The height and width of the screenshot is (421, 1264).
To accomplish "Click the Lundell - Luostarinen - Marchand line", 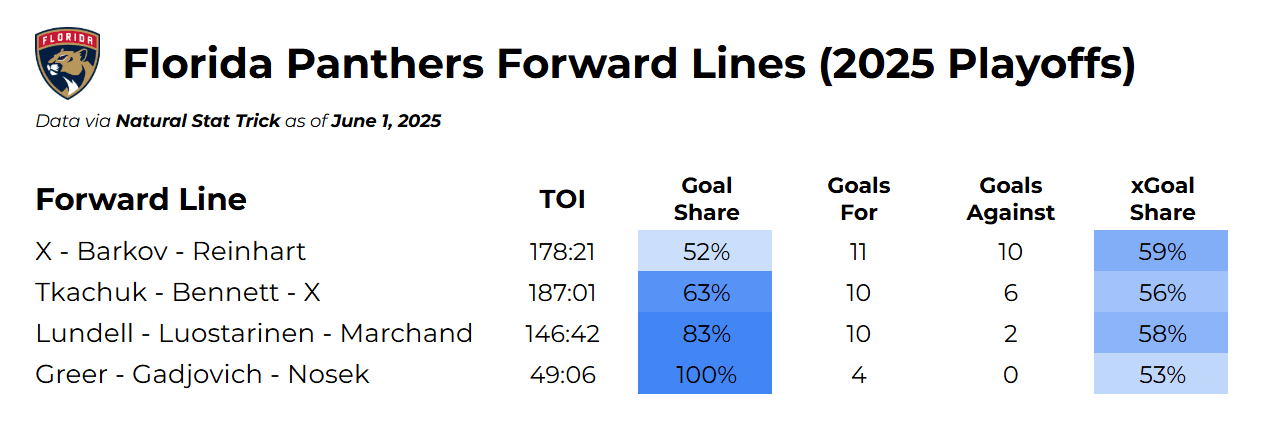I will click(254, 333).
